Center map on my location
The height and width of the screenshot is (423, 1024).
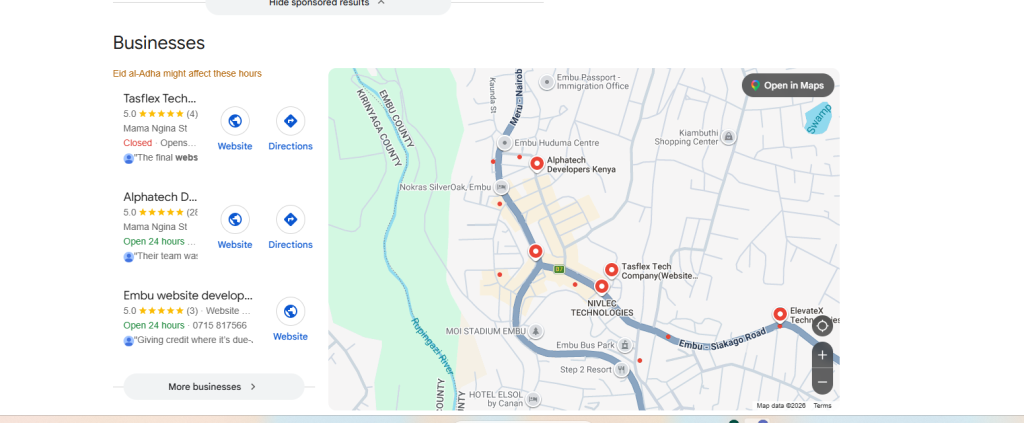coord(822,326)
